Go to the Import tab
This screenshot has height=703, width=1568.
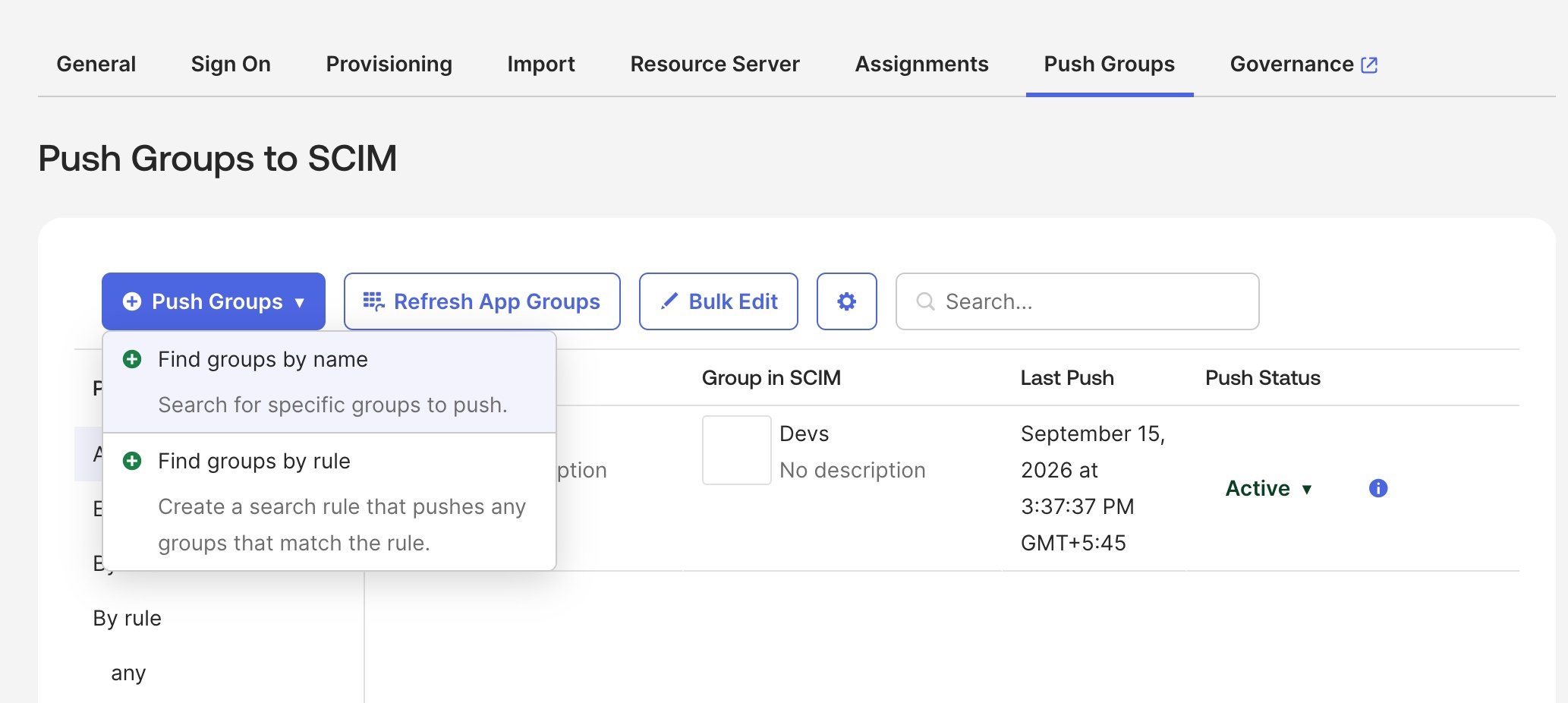coord(540,64)
